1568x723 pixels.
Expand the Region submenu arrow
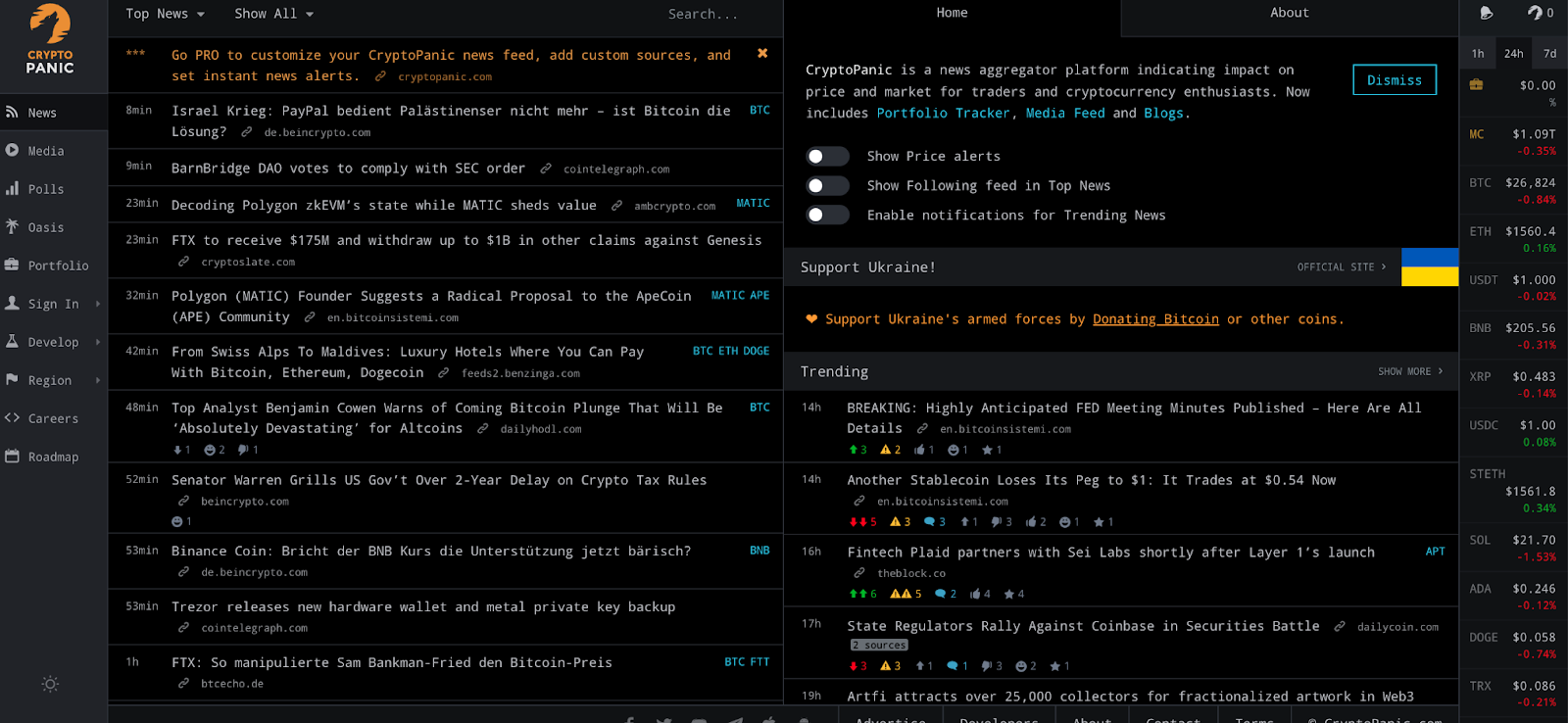point(98,380)
